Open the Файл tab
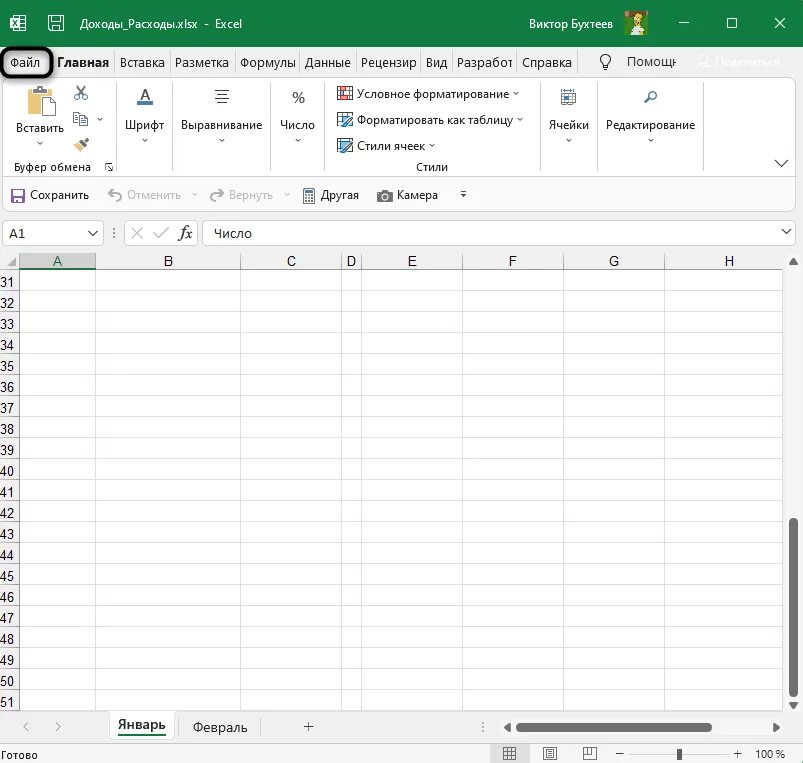 (25, 62)
